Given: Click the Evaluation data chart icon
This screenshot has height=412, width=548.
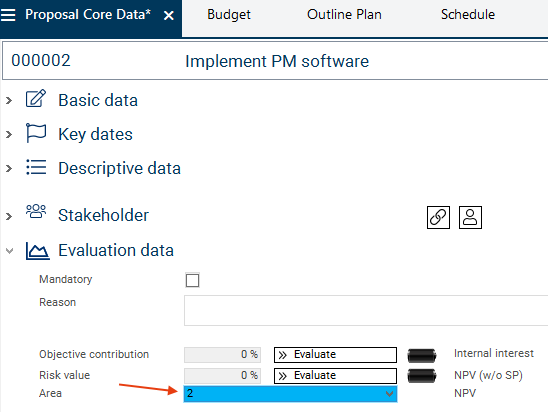Looking at the screenshot, I should coord(37,251).
